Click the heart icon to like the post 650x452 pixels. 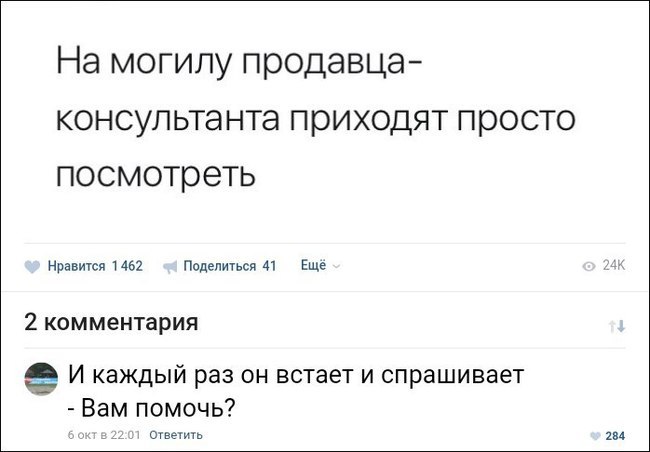click(x=34, y=267)
